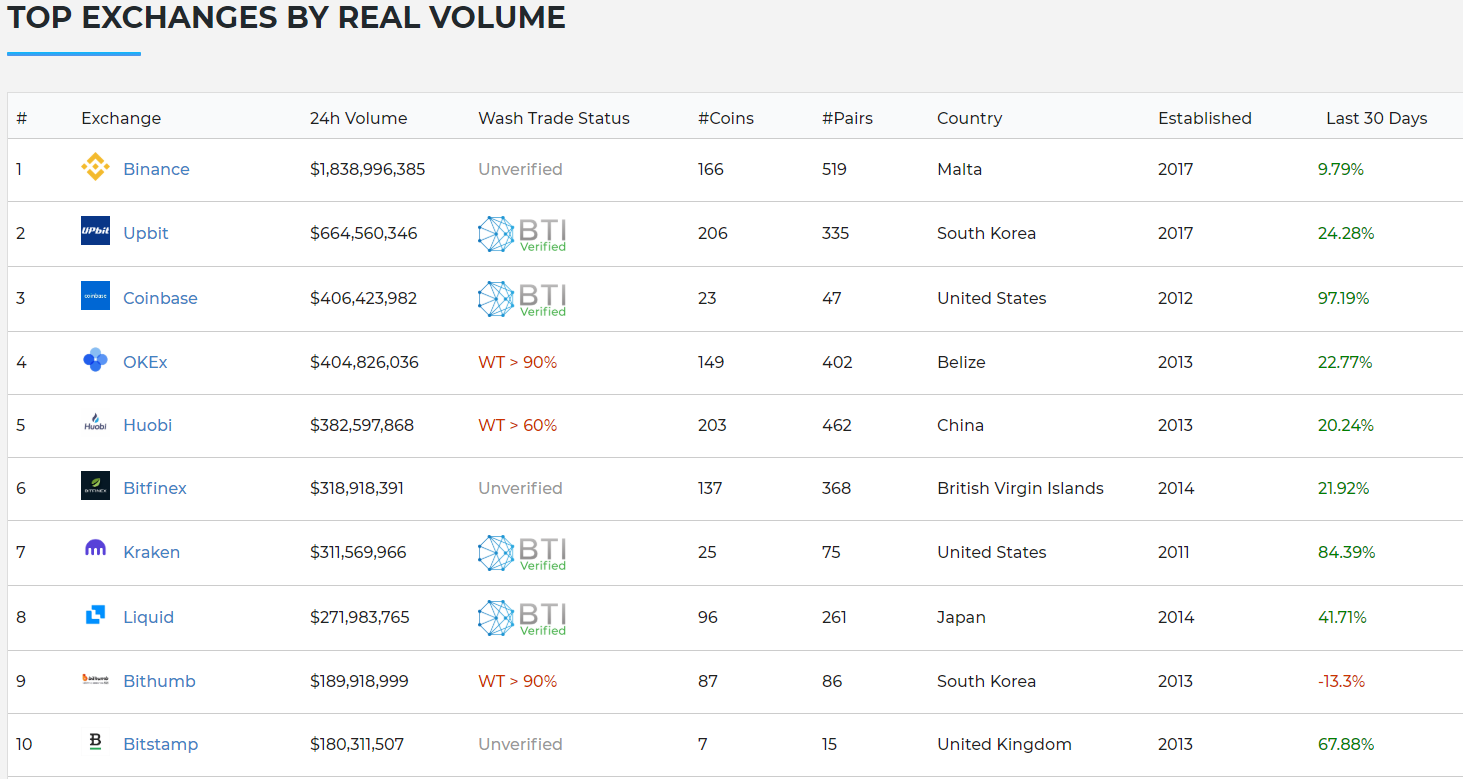
Task: Click the Established column header
Action: pos(1204,118)
